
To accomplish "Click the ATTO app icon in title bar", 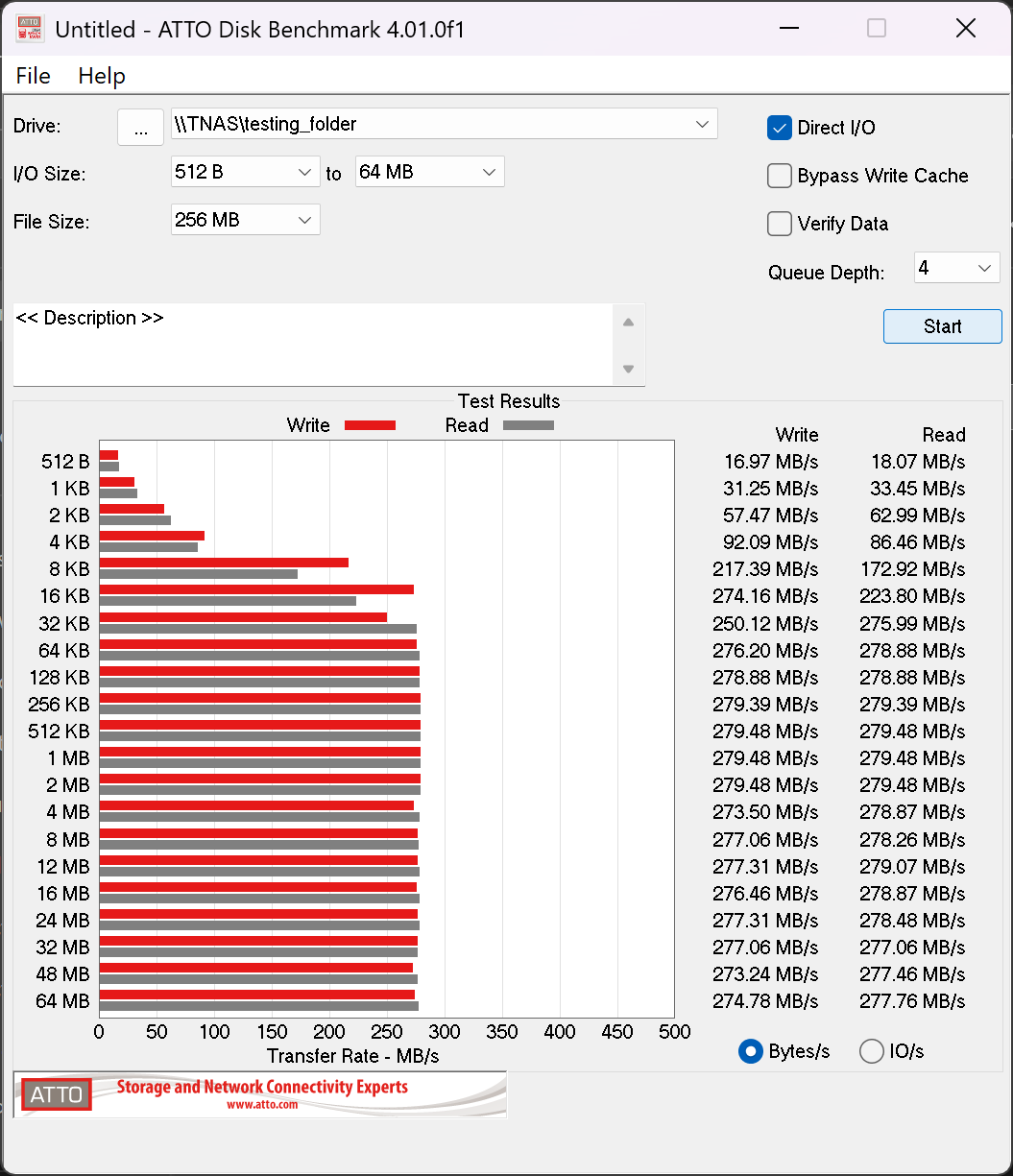I will 29,29.
